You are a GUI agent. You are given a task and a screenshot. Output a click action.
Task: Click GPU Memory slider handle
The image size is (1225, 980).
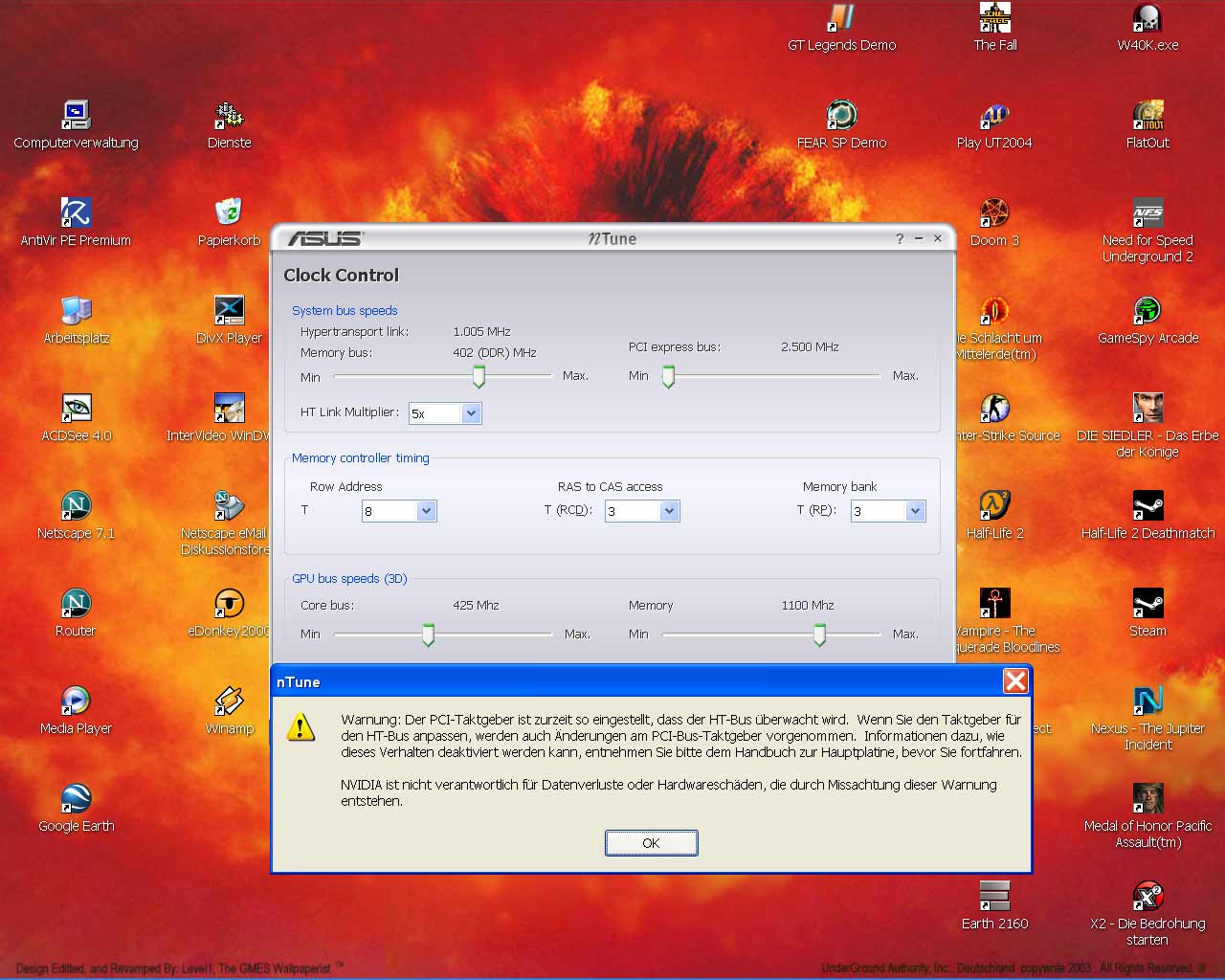click(819, 635)
